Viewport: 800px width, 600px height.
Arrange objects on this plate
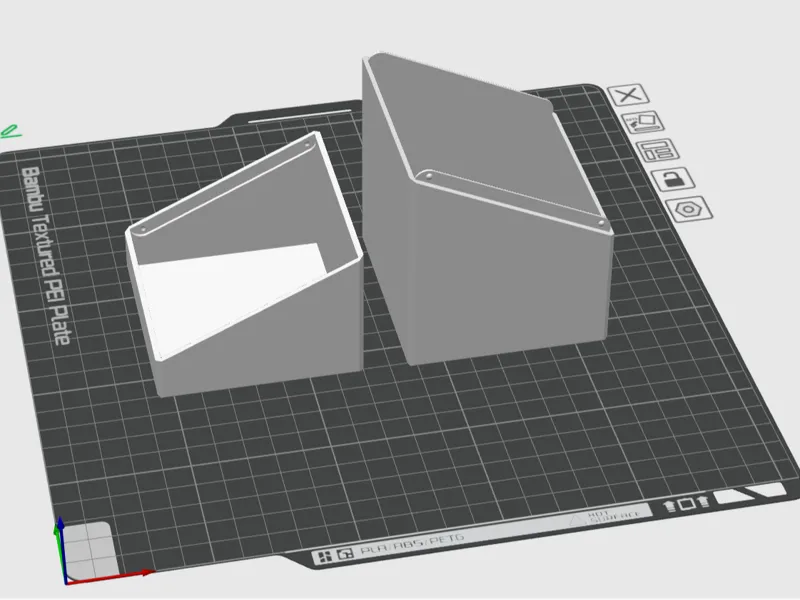(x=658, y=151)
